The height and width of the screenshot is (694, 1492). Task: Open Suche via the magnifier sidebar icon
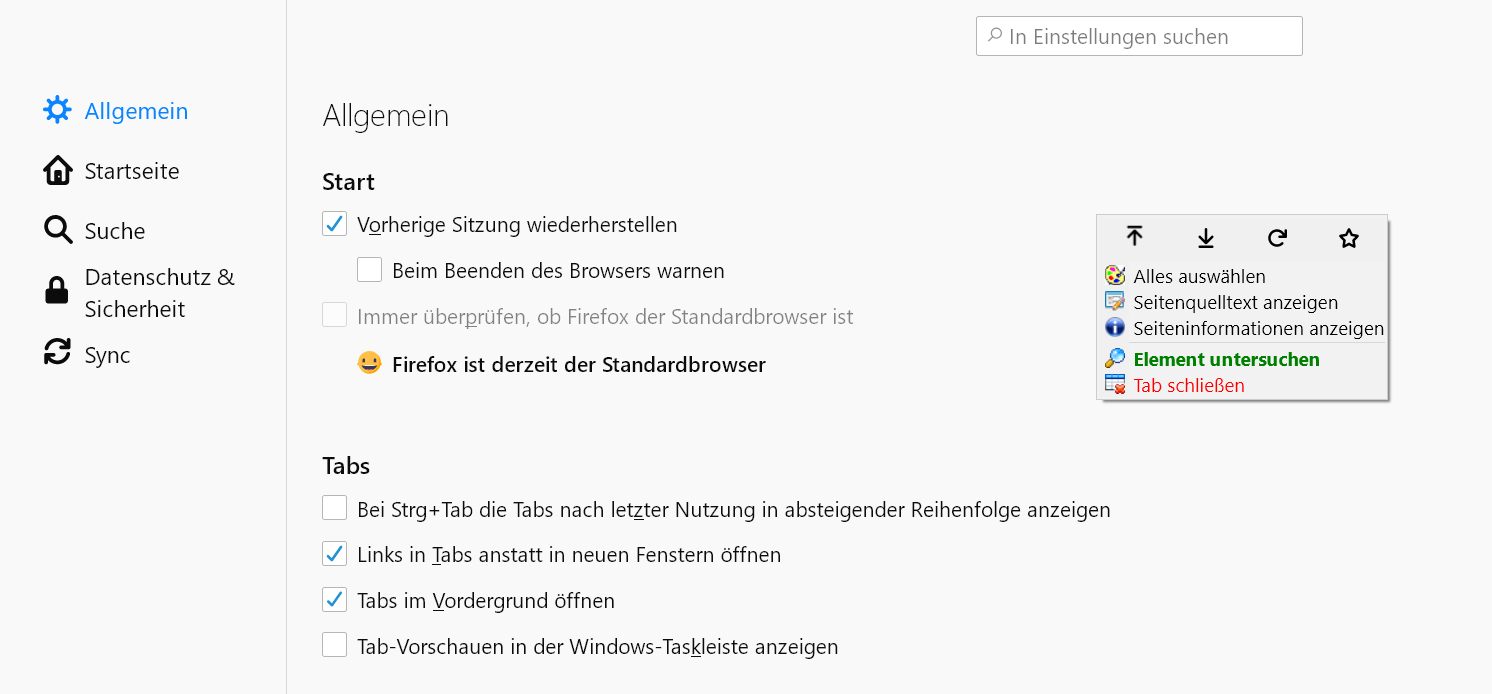point(58,230)
